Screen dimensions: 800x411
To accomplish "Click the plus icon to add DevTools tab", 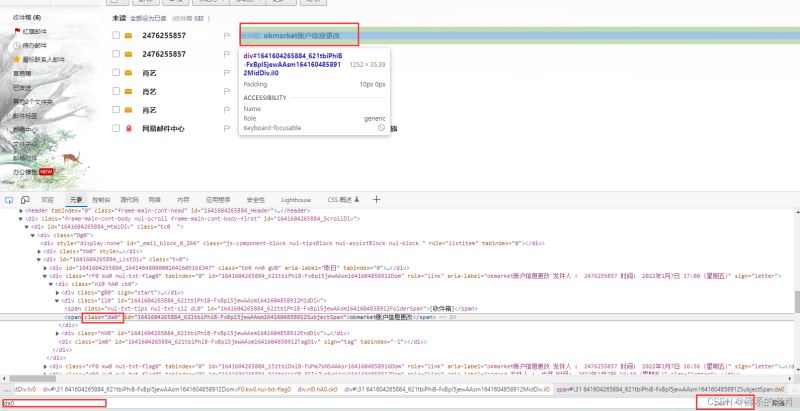I will pyautogui.click(x=377, y=199).
